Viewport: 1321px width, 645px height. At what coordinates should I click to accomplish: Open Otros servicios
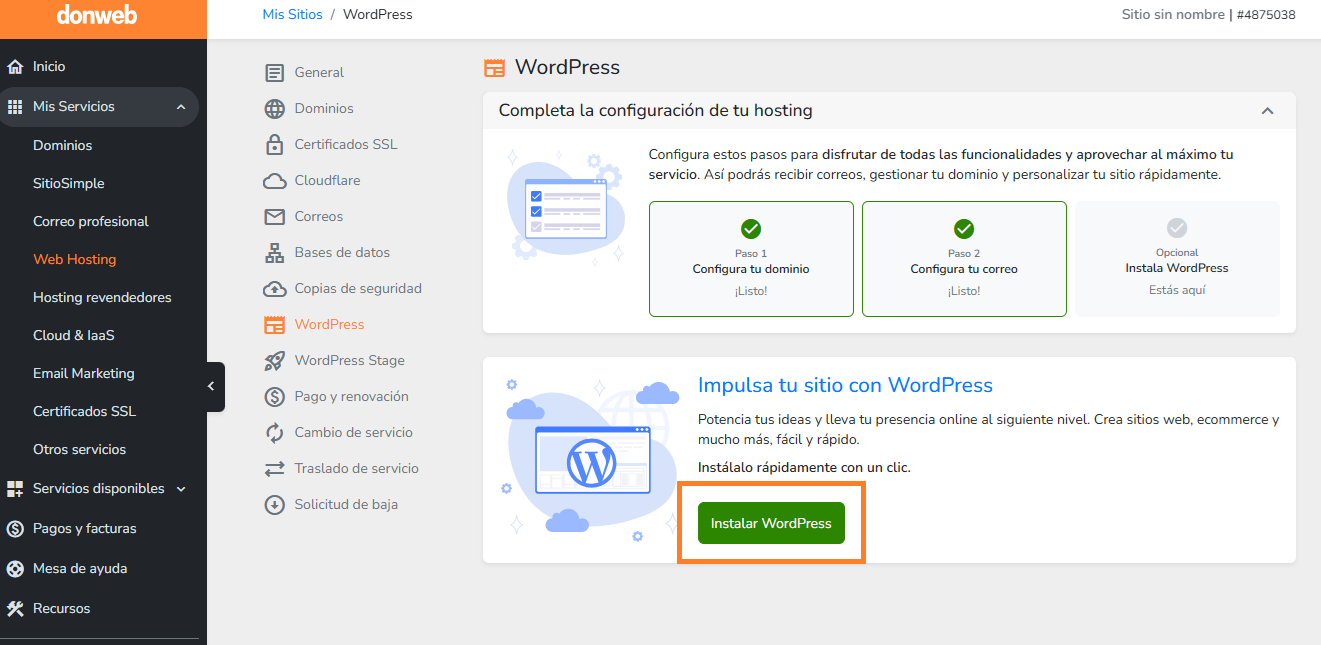point(79,450)
